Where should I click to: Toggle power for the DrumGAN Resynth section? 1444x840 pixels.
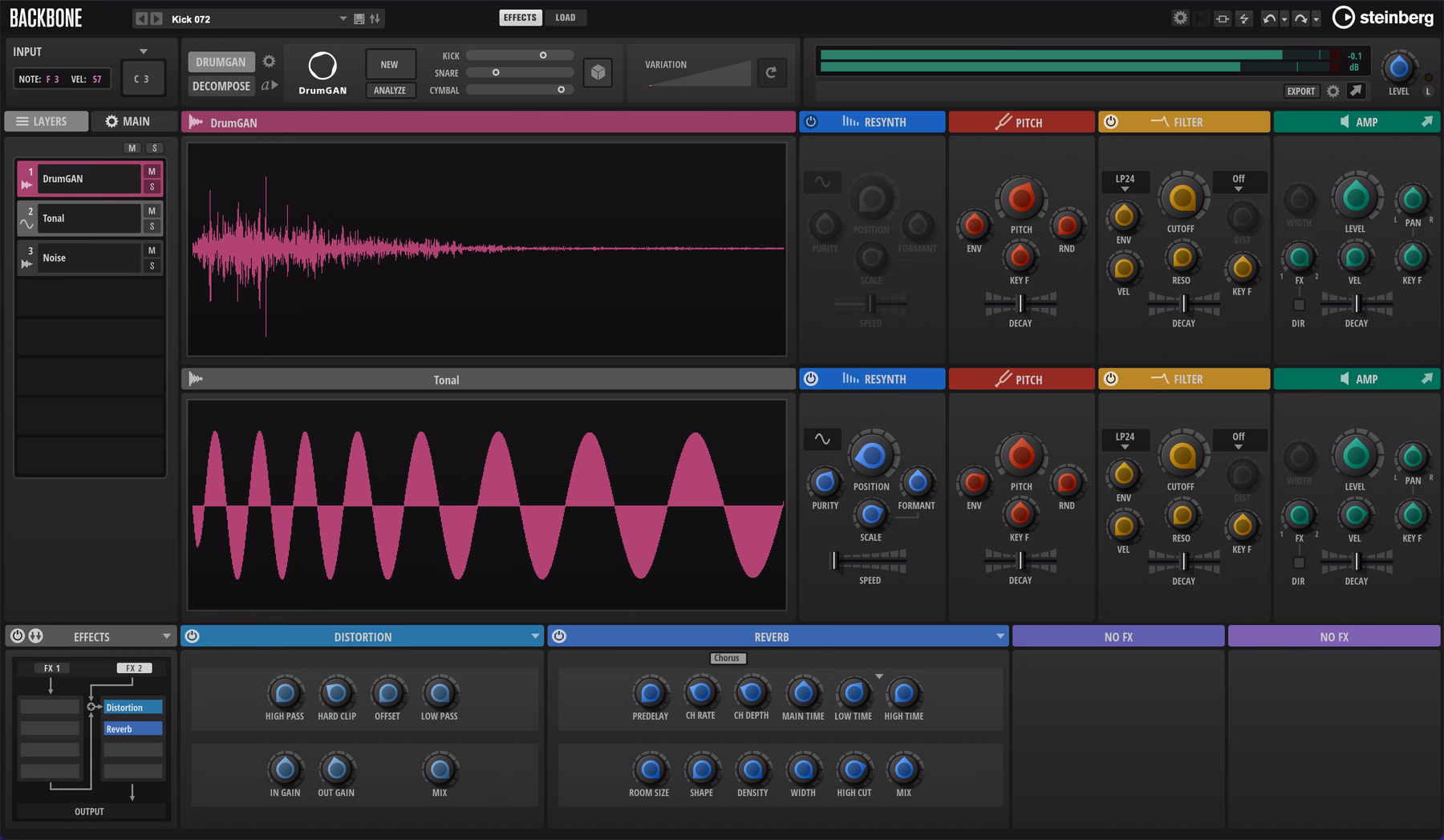pyautogui.click(x=811, y=121)
